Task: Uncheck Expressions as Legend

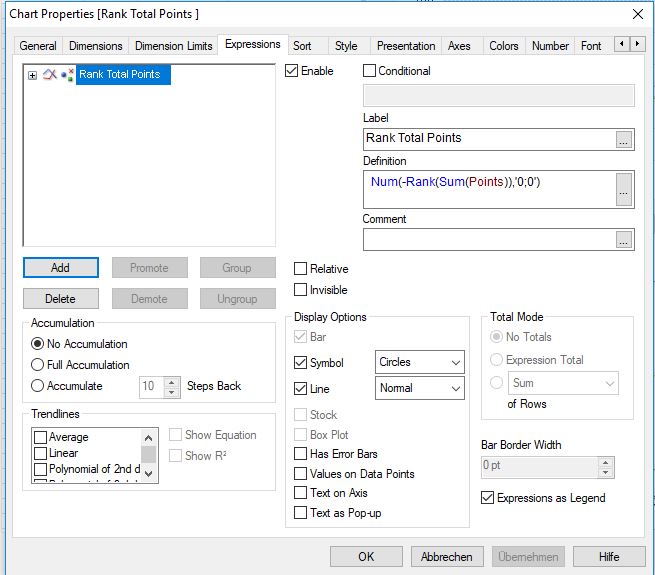Action: [x=488, y=498]
